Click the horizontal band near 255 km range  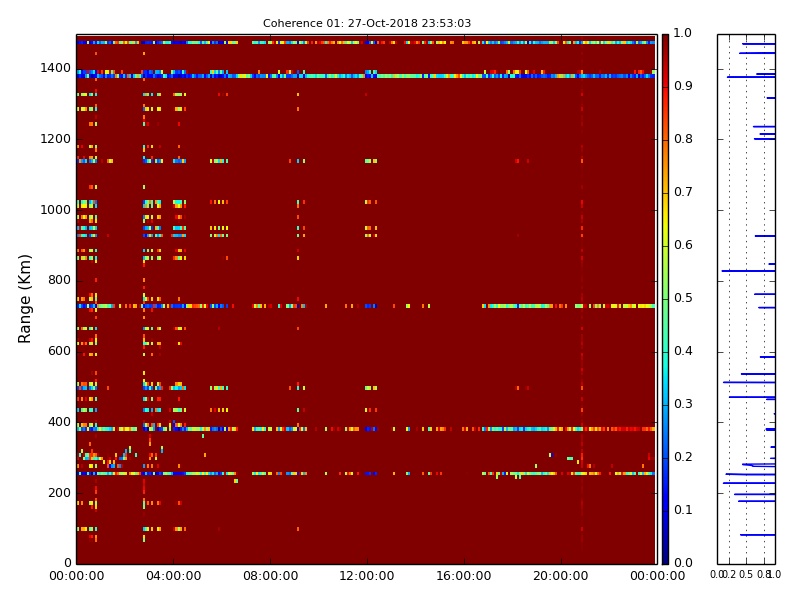point(366,473)
